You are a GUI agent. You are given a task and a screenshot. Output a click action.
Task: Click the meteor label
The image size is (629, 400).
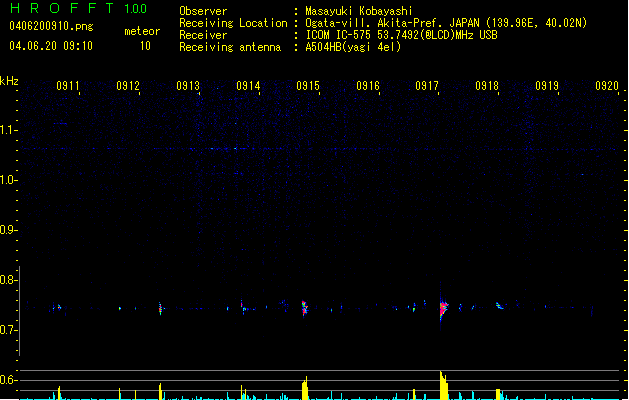click(x=142, y=31)
